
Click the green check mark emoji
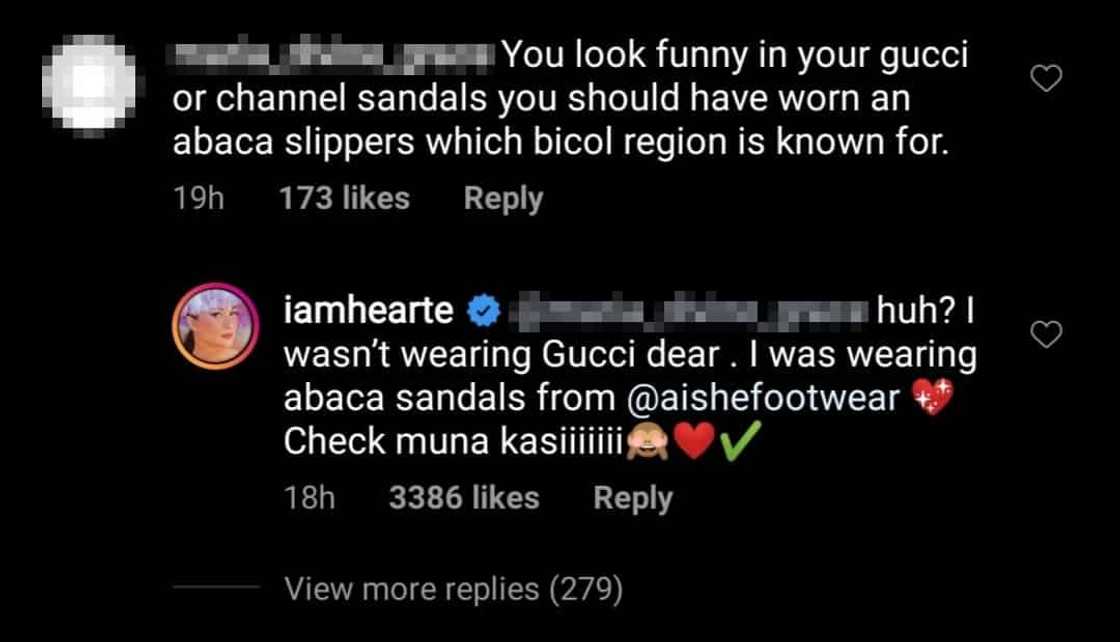(x=736, y=442)
